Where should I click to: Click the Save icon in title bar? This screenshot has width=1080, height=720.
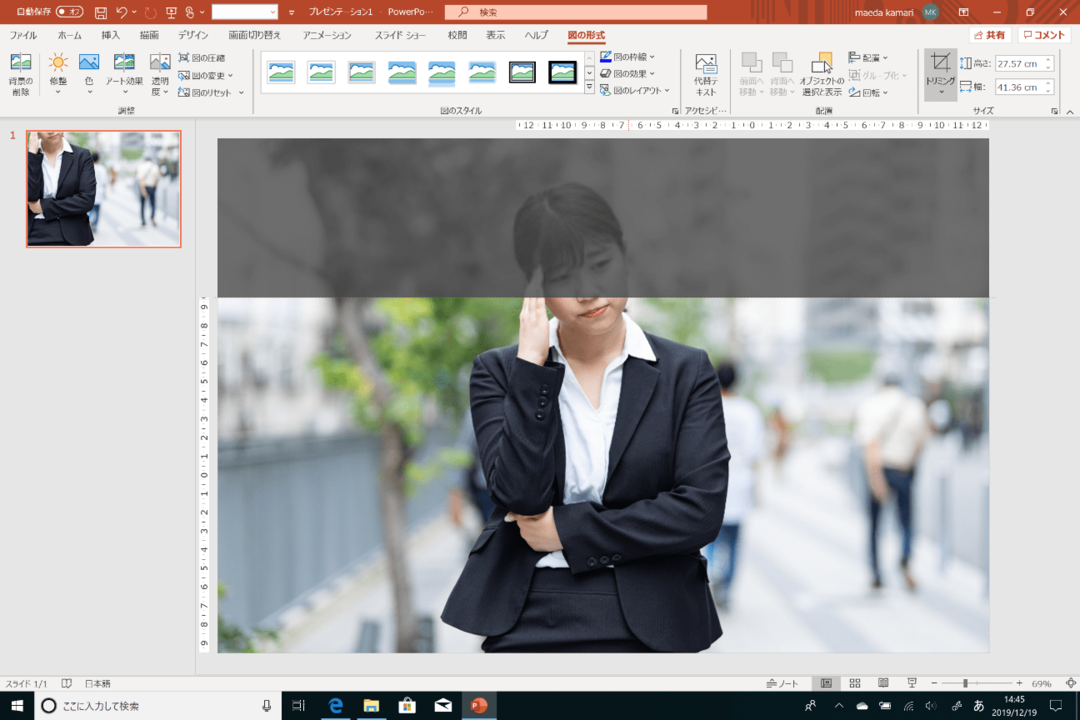101,12
